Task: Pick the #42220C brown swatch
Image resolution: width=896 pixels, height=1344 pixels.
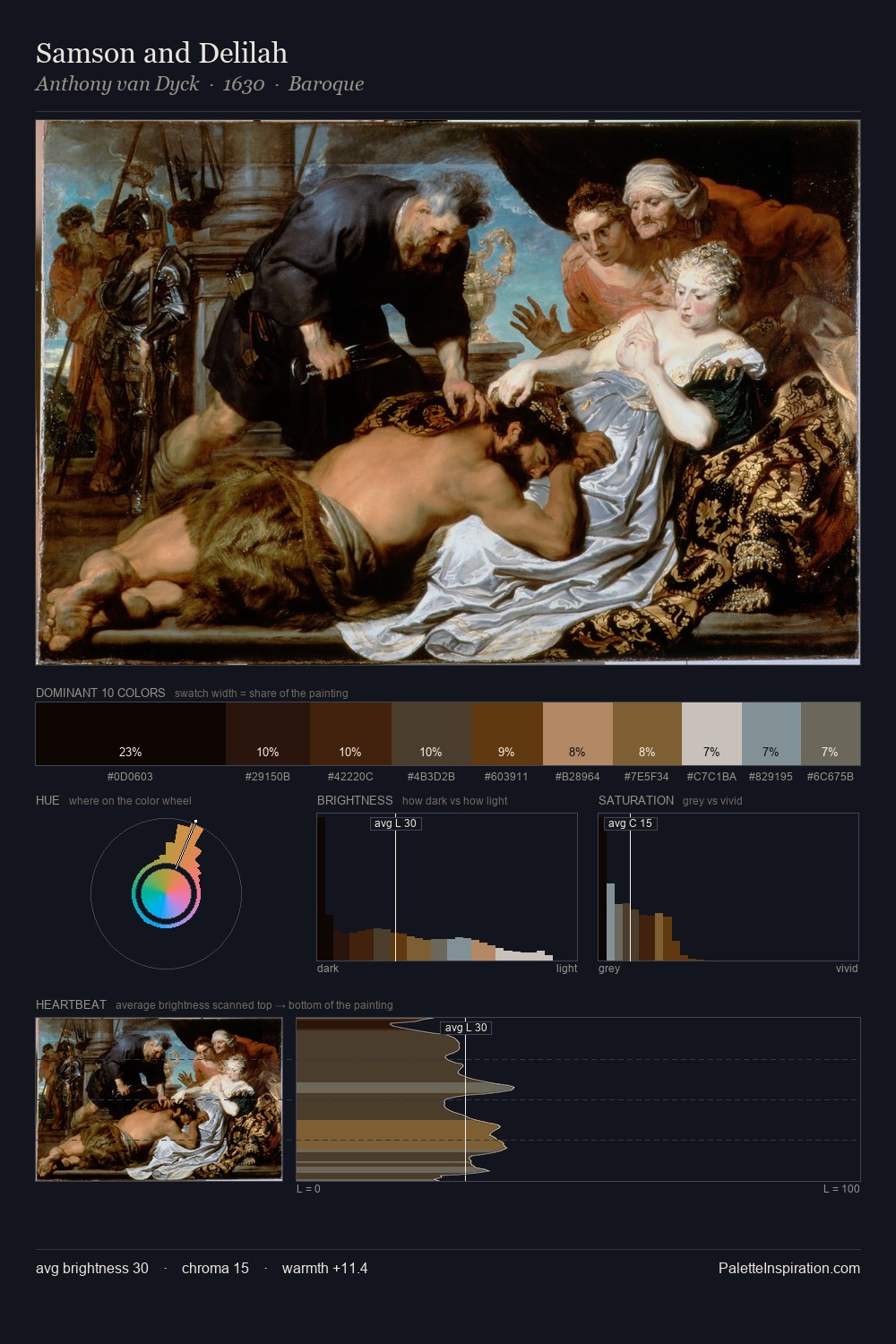Action: click(350, 733)
